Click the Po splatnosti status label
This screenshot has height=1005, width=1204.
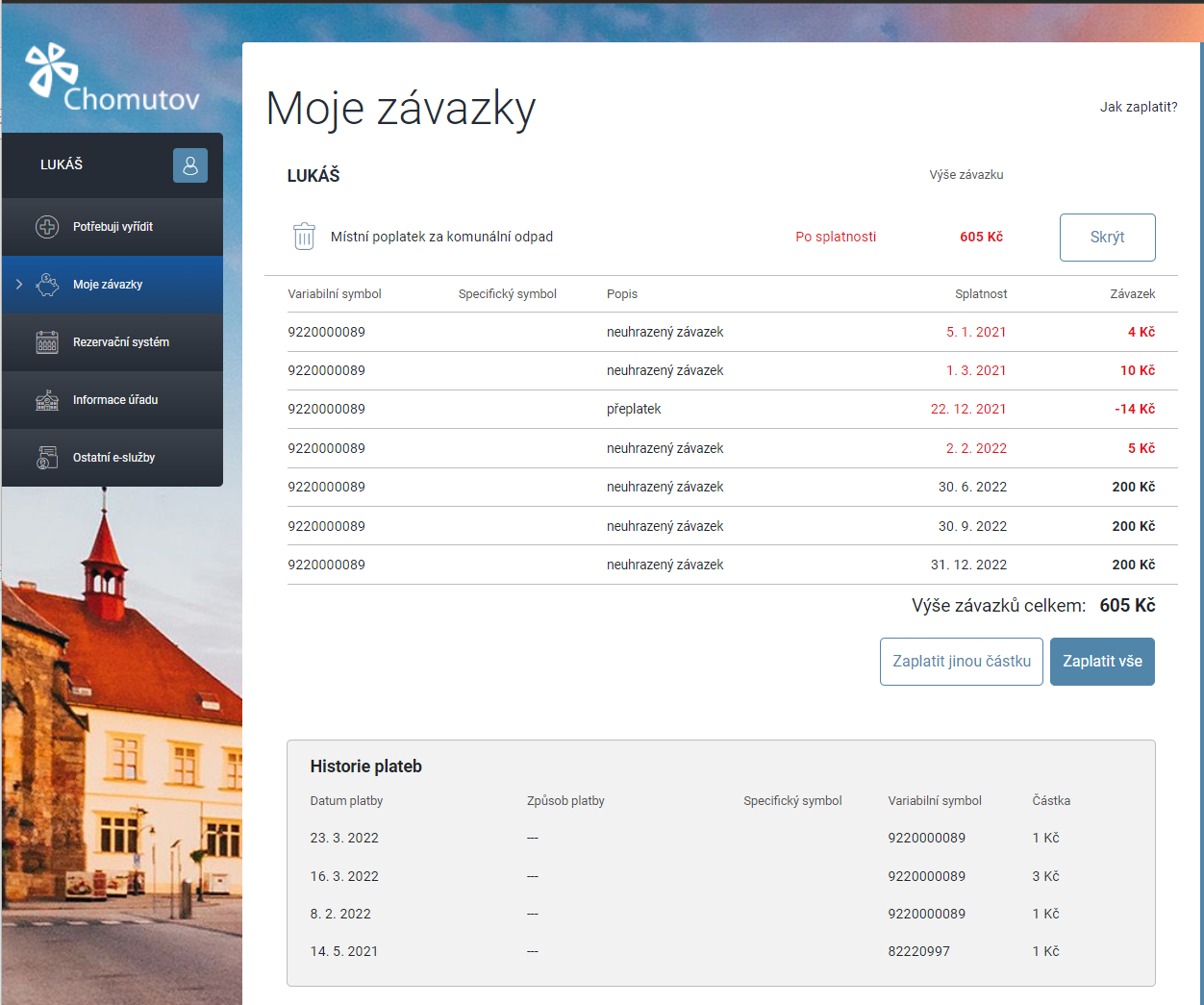[836, 237]
